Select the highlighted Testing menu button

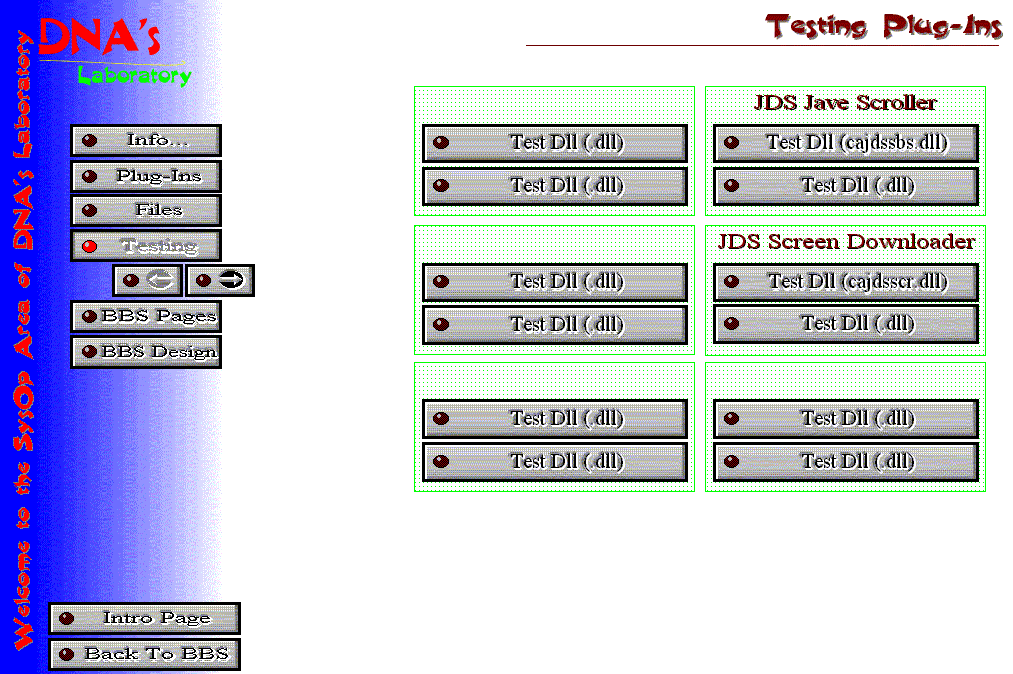click(146, 246)
